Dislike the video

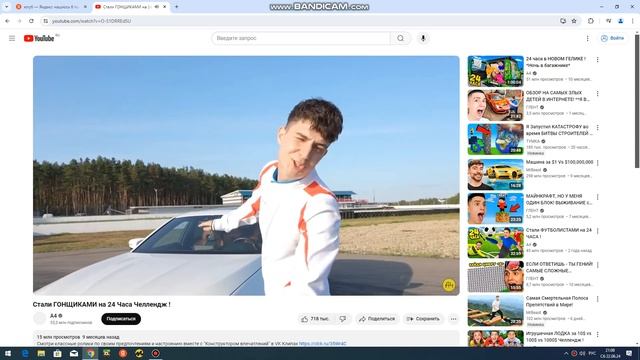pyautogui.click(x=343, y=319)
